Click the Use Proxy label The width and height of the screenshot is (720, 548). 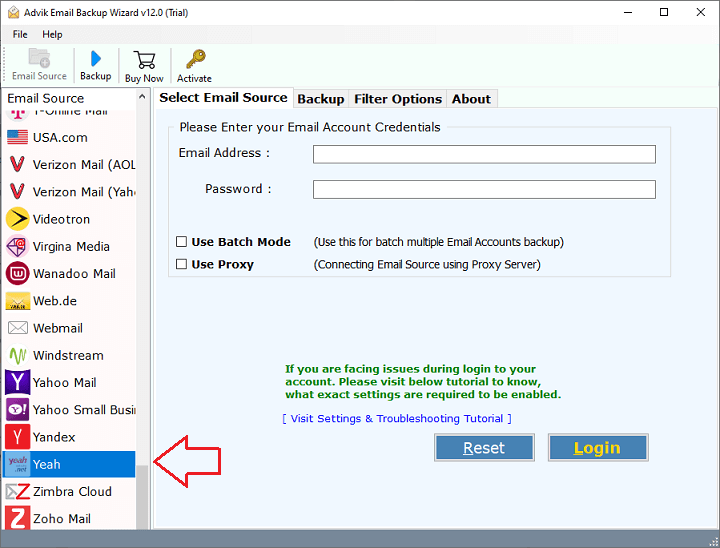pos(223,264)
